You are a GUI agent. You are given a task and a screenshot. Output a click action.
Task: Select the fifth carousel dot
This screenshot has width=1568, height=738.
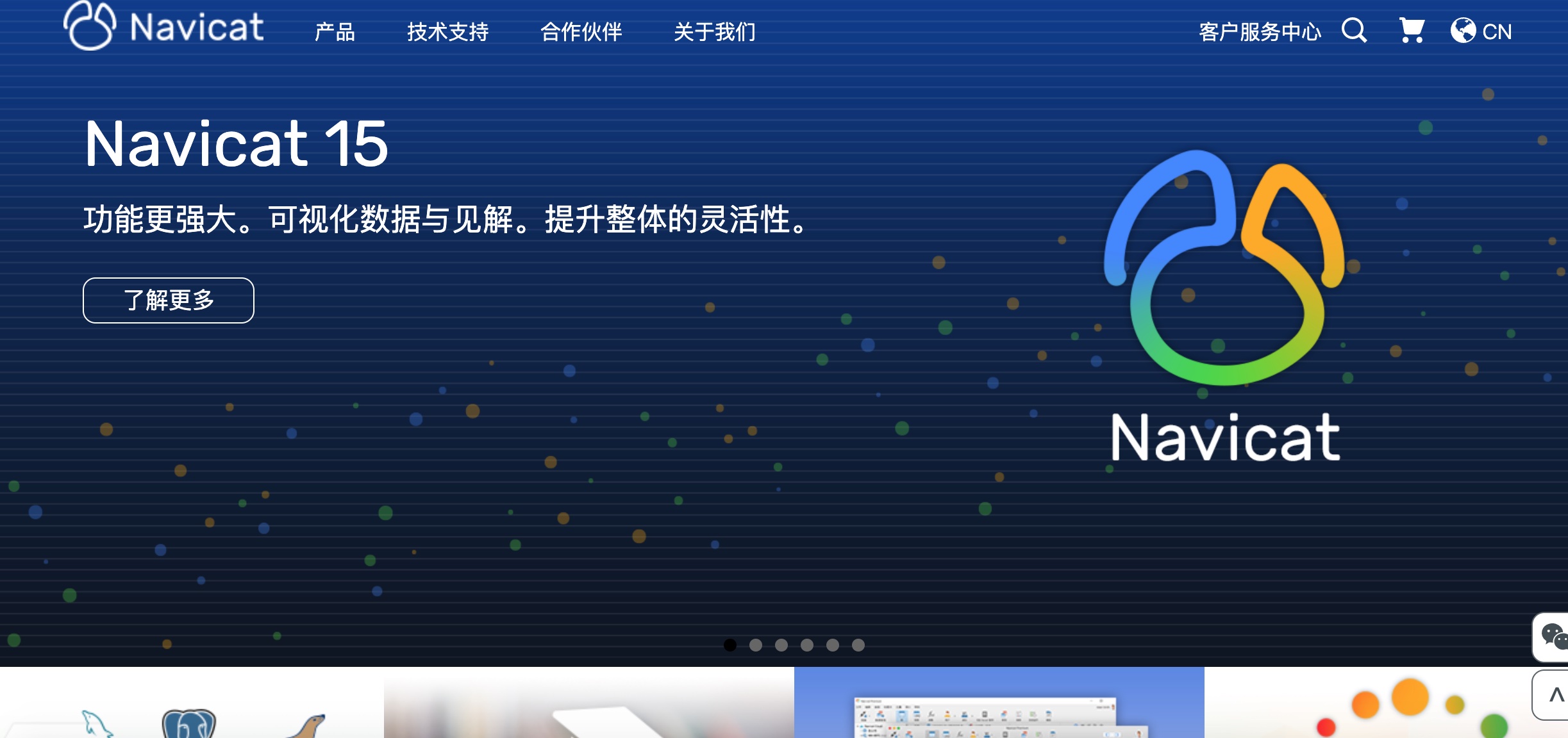(x=833, y=645)
